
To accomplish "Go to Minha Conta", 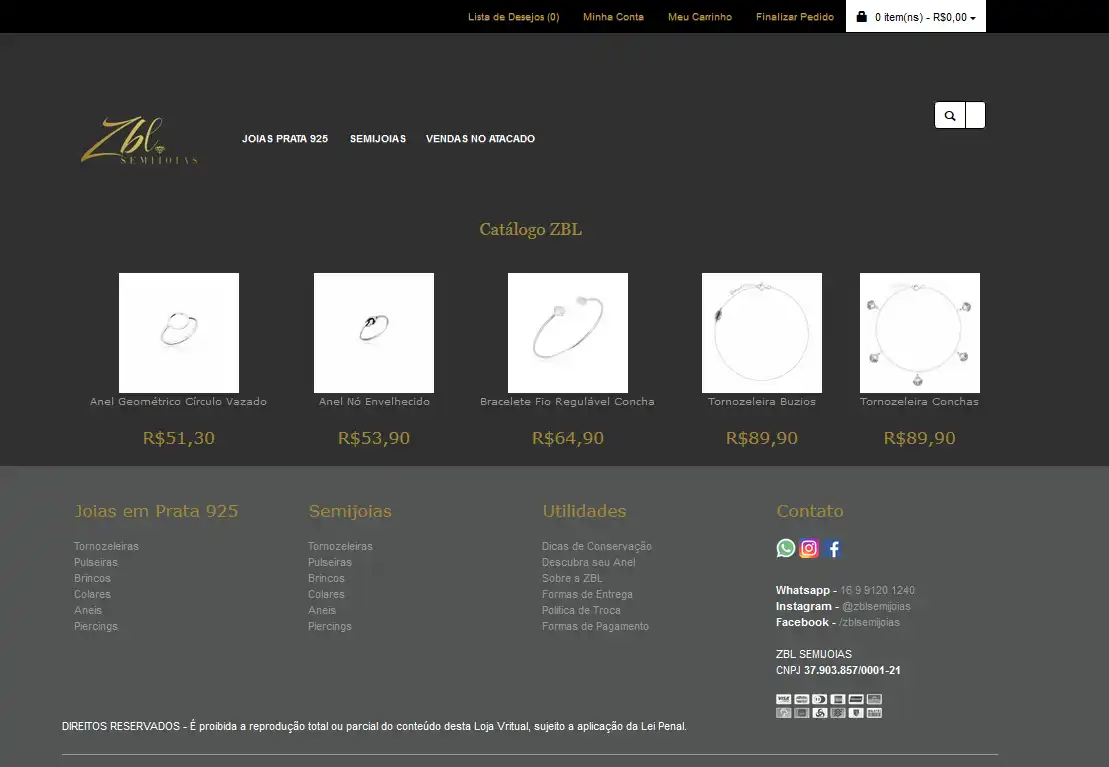I will [613, 17].
